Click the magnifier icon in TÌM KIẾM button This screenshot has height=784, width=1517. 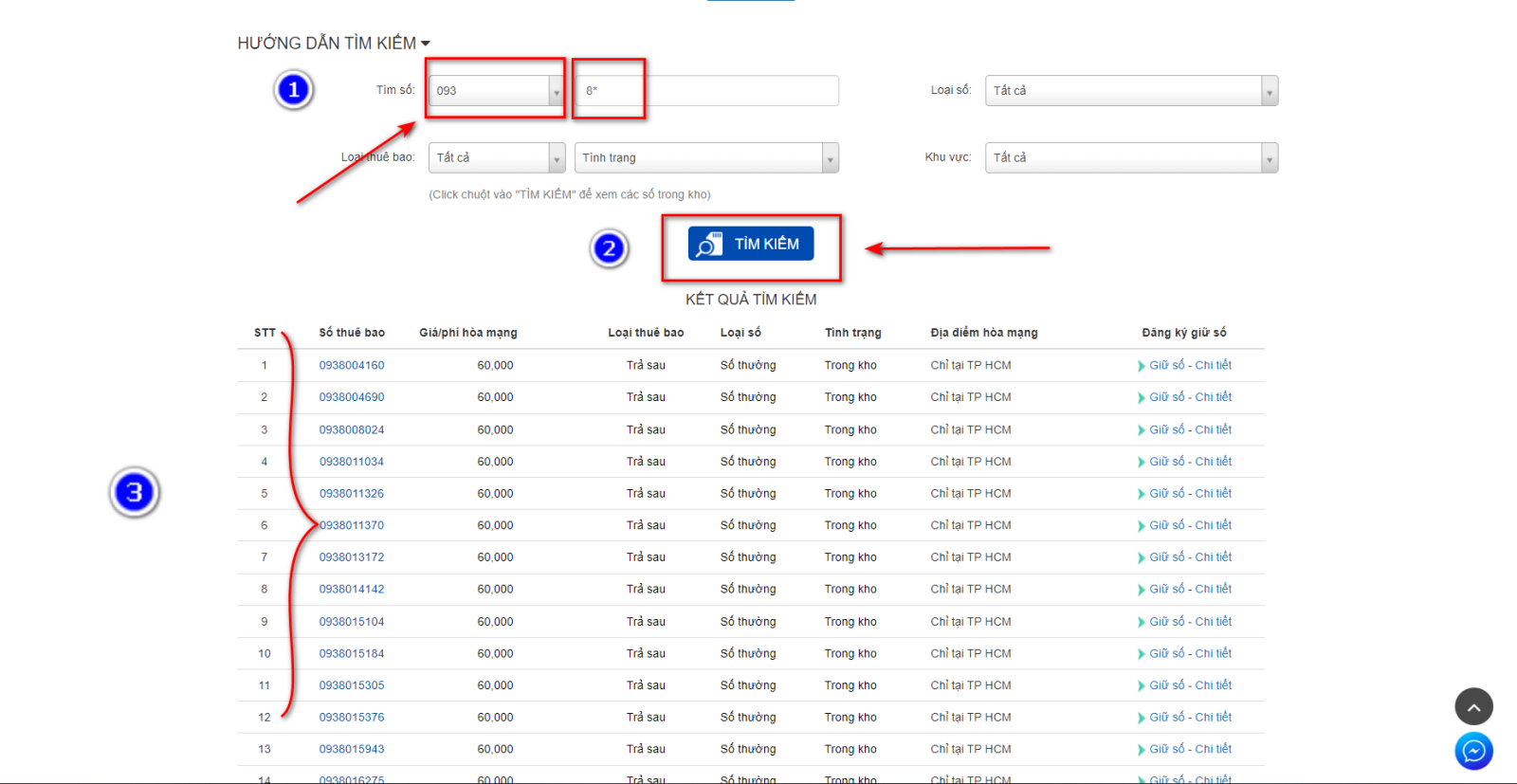click(708, 245)
